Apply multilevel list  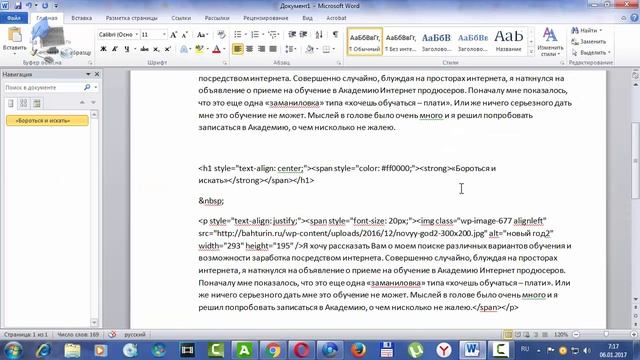272,34
